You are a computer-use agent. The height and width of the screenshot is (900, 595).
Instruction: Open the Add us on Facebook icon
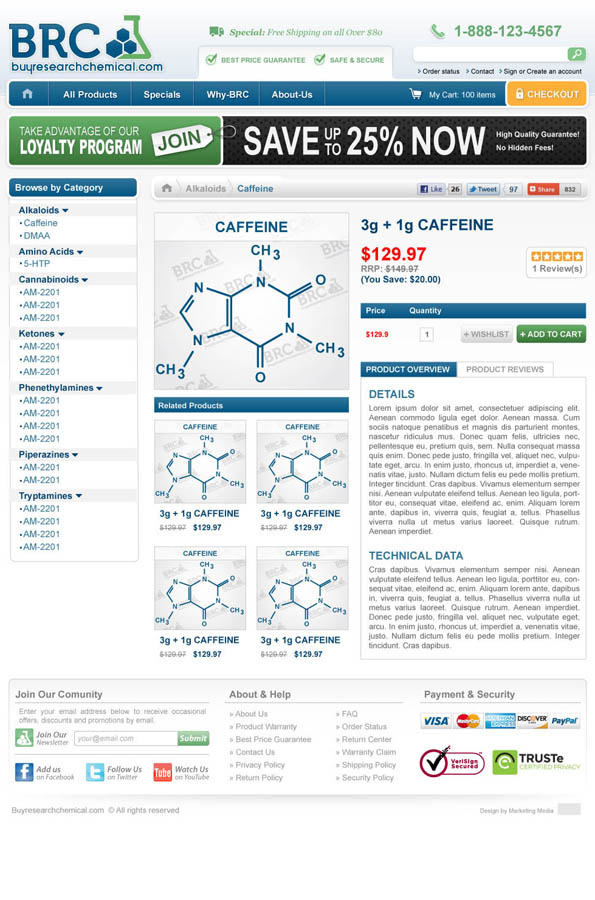tap(24, 772)
